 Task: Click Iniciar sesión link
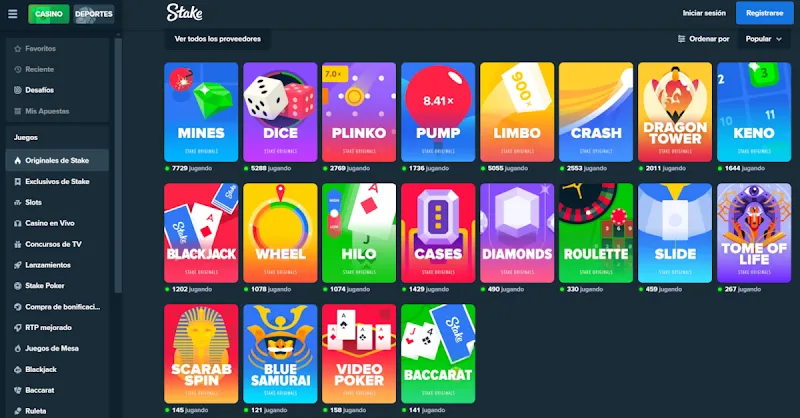[x=704, y=13]
